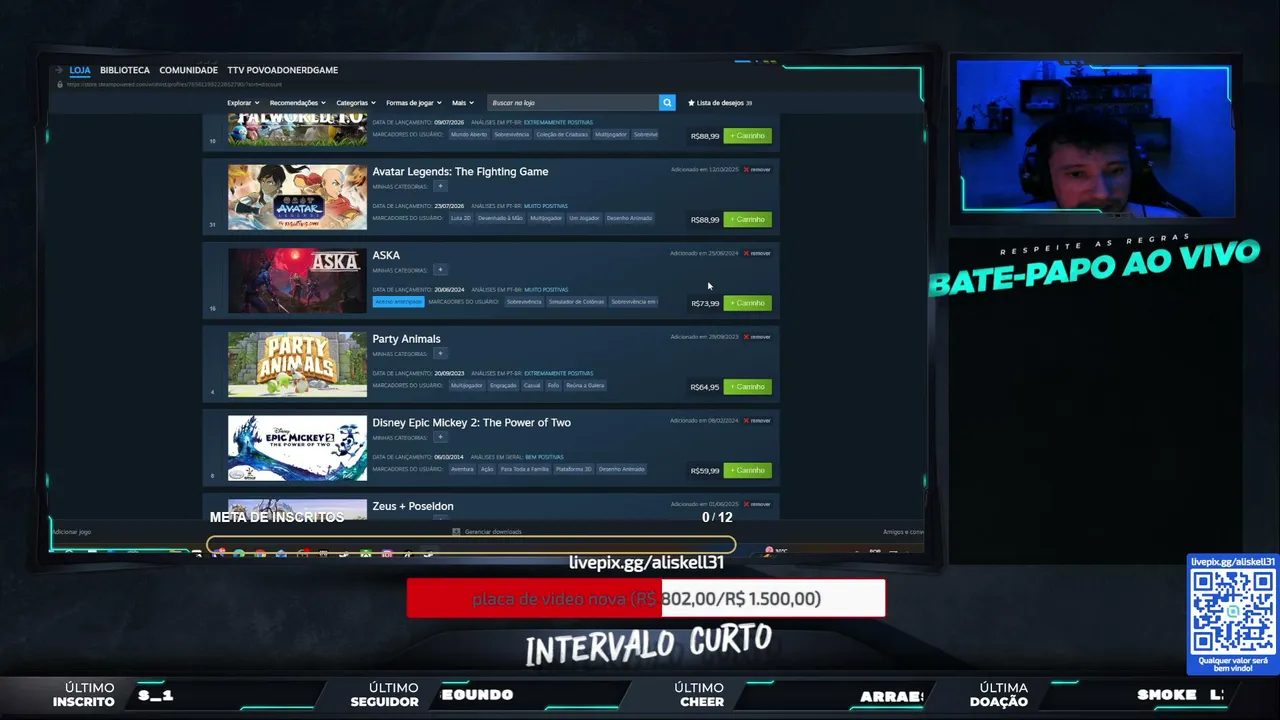Select Party Animals' Multijogador tag
The width and height of the screenshot is (1280, 720).
[466, 385]
